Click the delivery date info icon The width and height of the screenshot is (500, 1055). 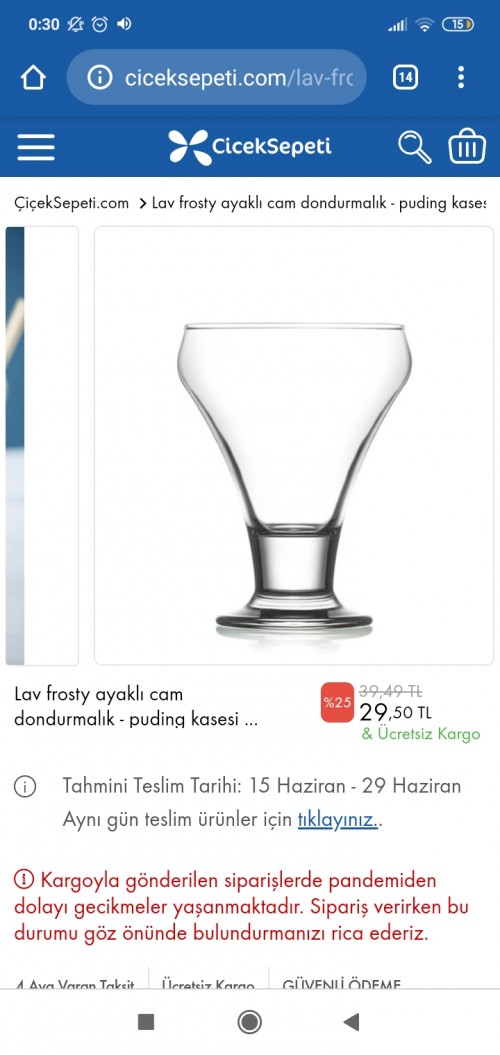[25, 786]
